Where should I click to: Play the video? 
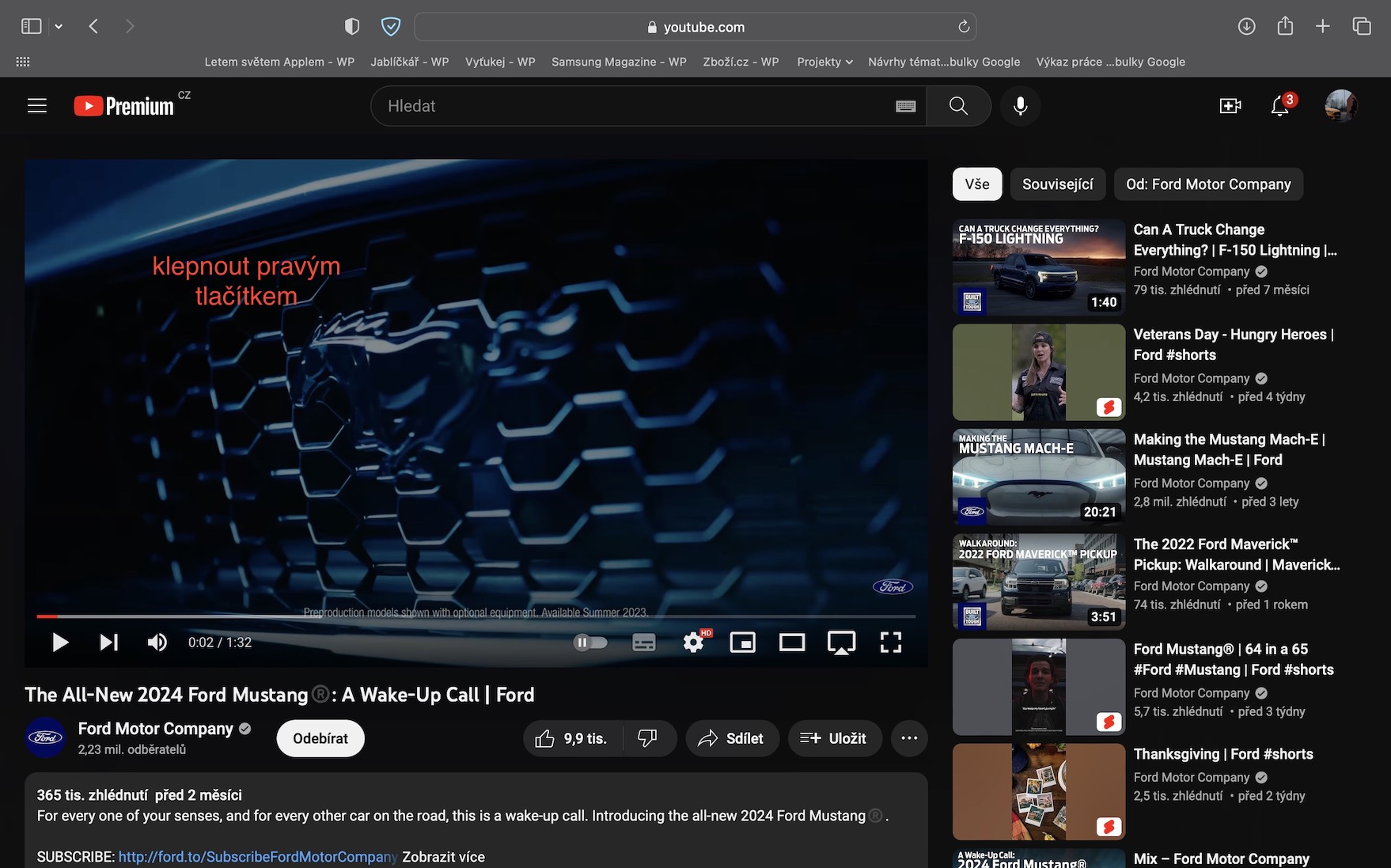[60, 642]
